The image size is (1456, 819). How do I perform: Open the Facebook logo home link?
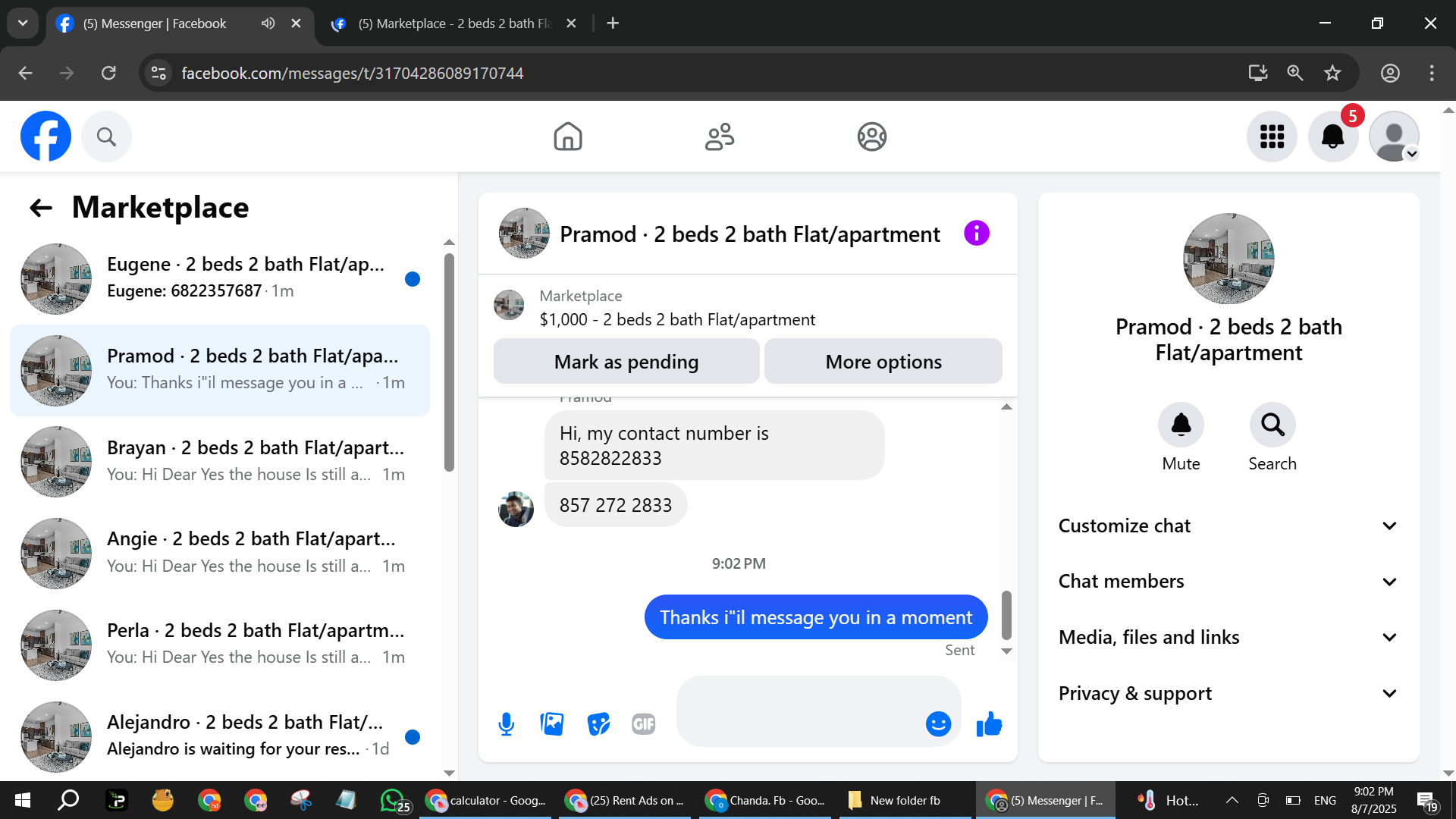pyautogui.click(x=45, y=136)
